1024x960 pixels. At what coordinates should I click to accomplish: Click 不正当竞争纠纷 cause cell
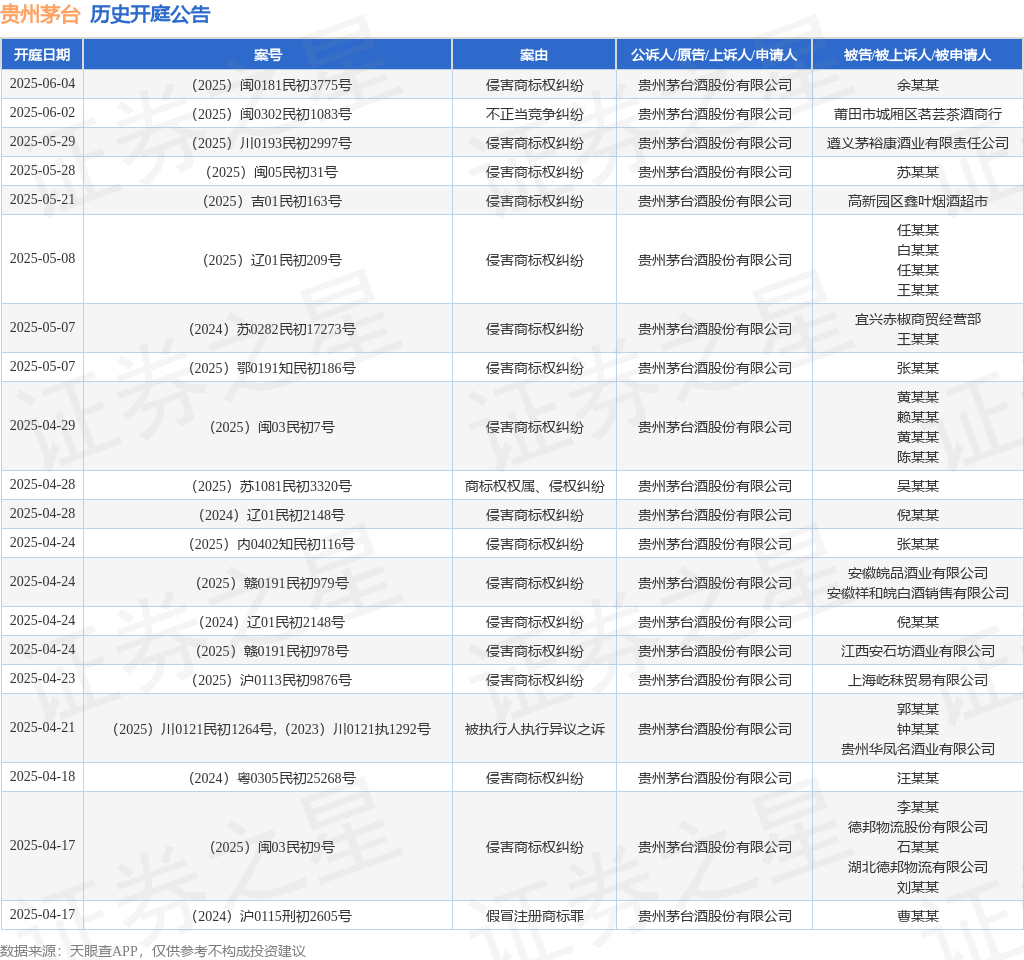[x=534, y=114]
